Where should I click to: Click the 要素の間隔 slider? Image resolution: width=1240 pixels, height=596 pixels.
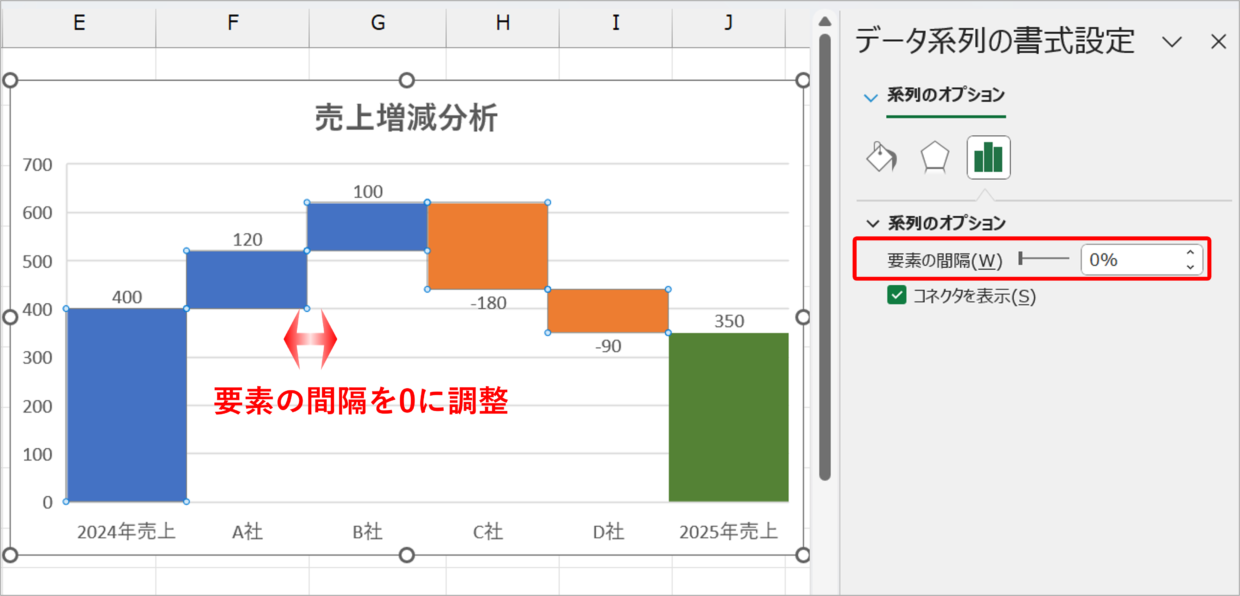point(1043,259)
